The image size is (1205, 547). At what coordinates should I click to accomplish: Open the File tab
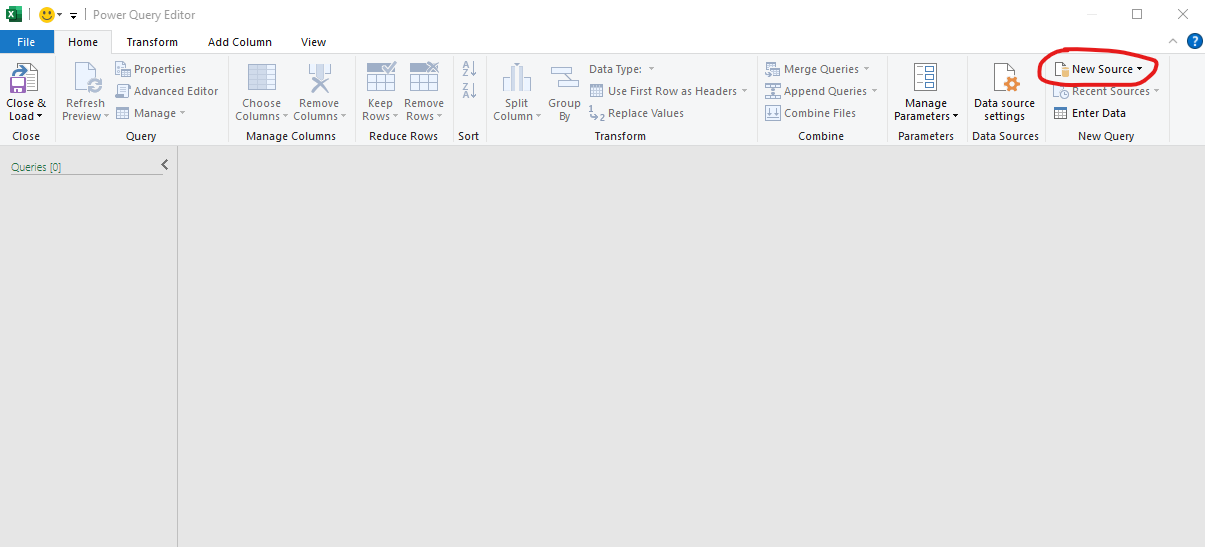coord(26,42)
